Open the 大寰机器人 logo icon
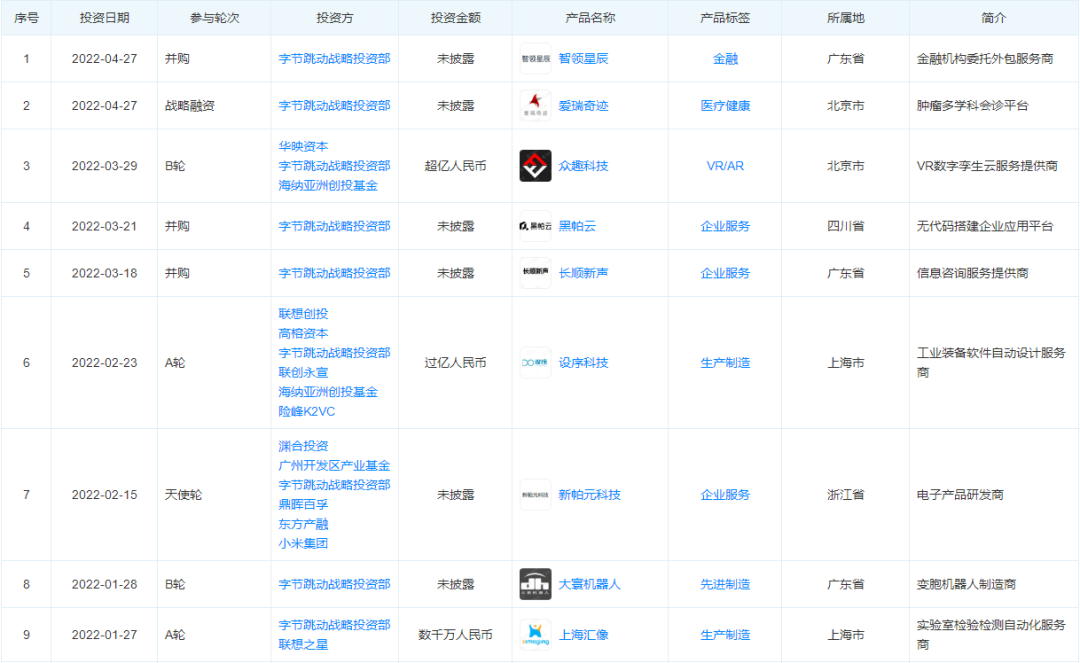The image size is (1080, 663). pyautogui.click(x=535, y=584)
